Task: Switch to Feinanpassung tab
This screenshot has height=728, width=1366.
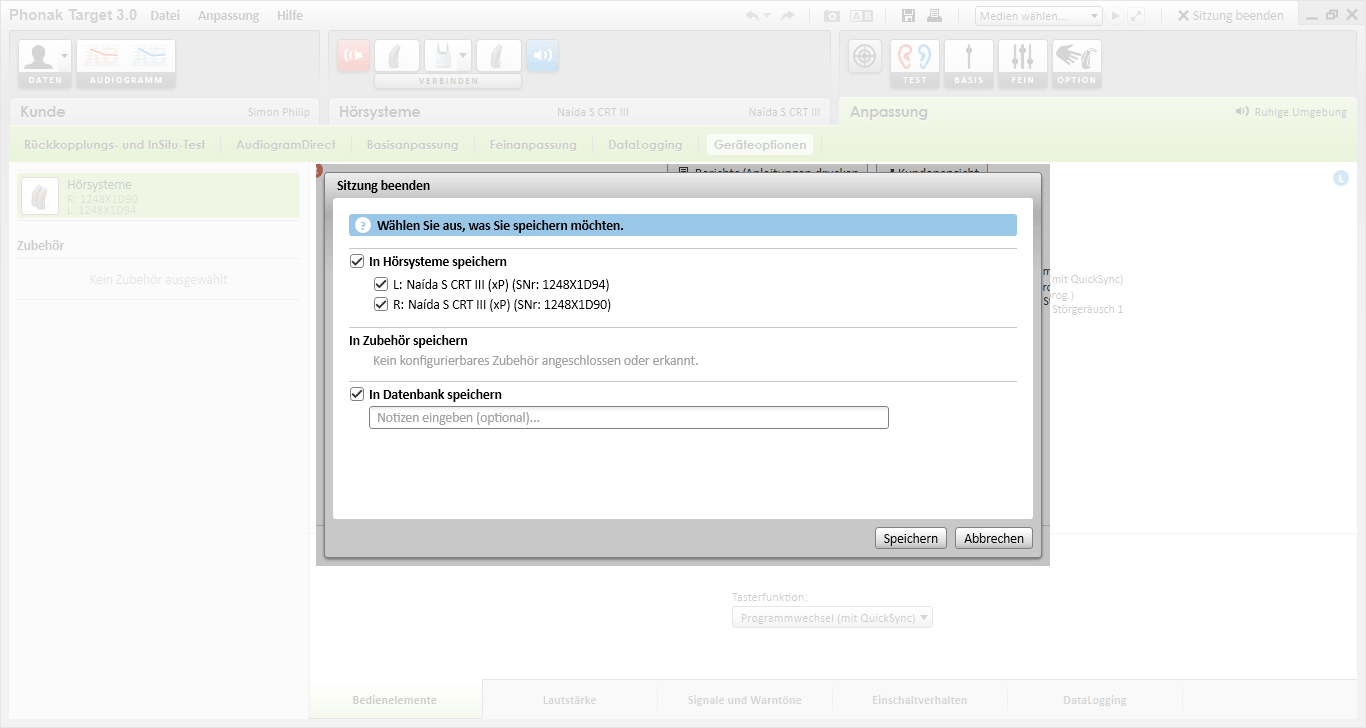Action: pyautogui.click(x=533, y=144)
